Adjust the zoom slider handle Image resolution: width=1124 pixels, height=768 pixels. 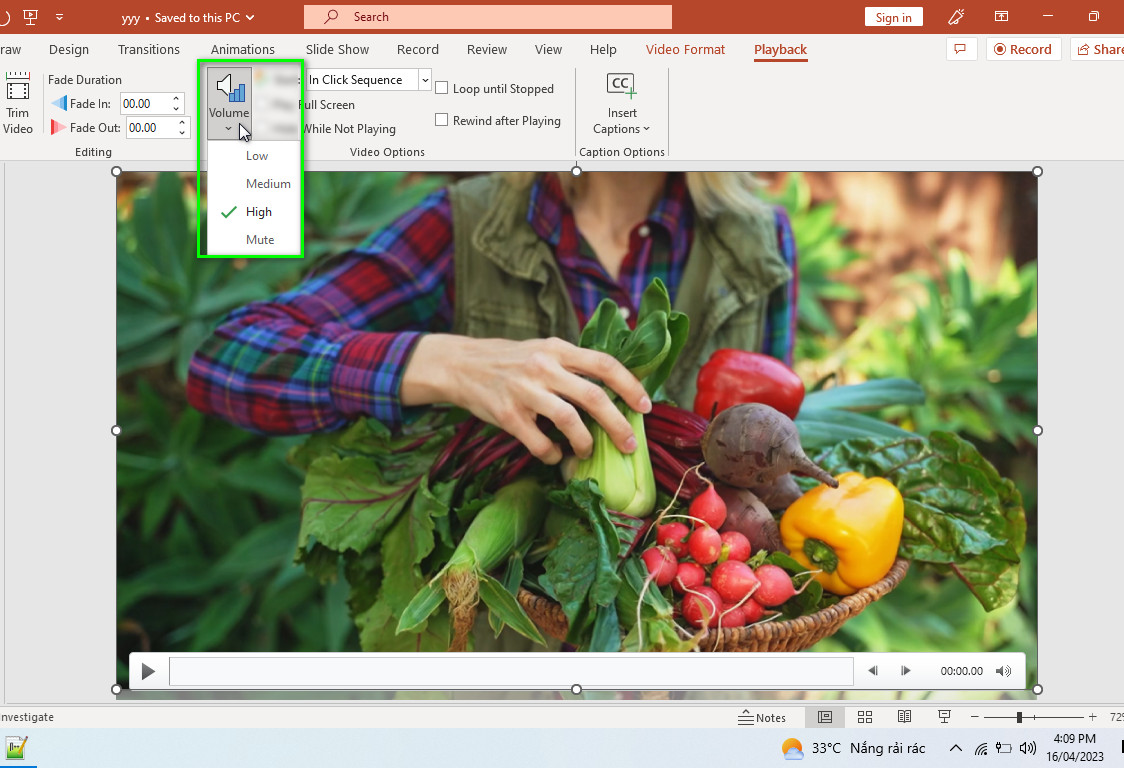[x=1019, y=717]
